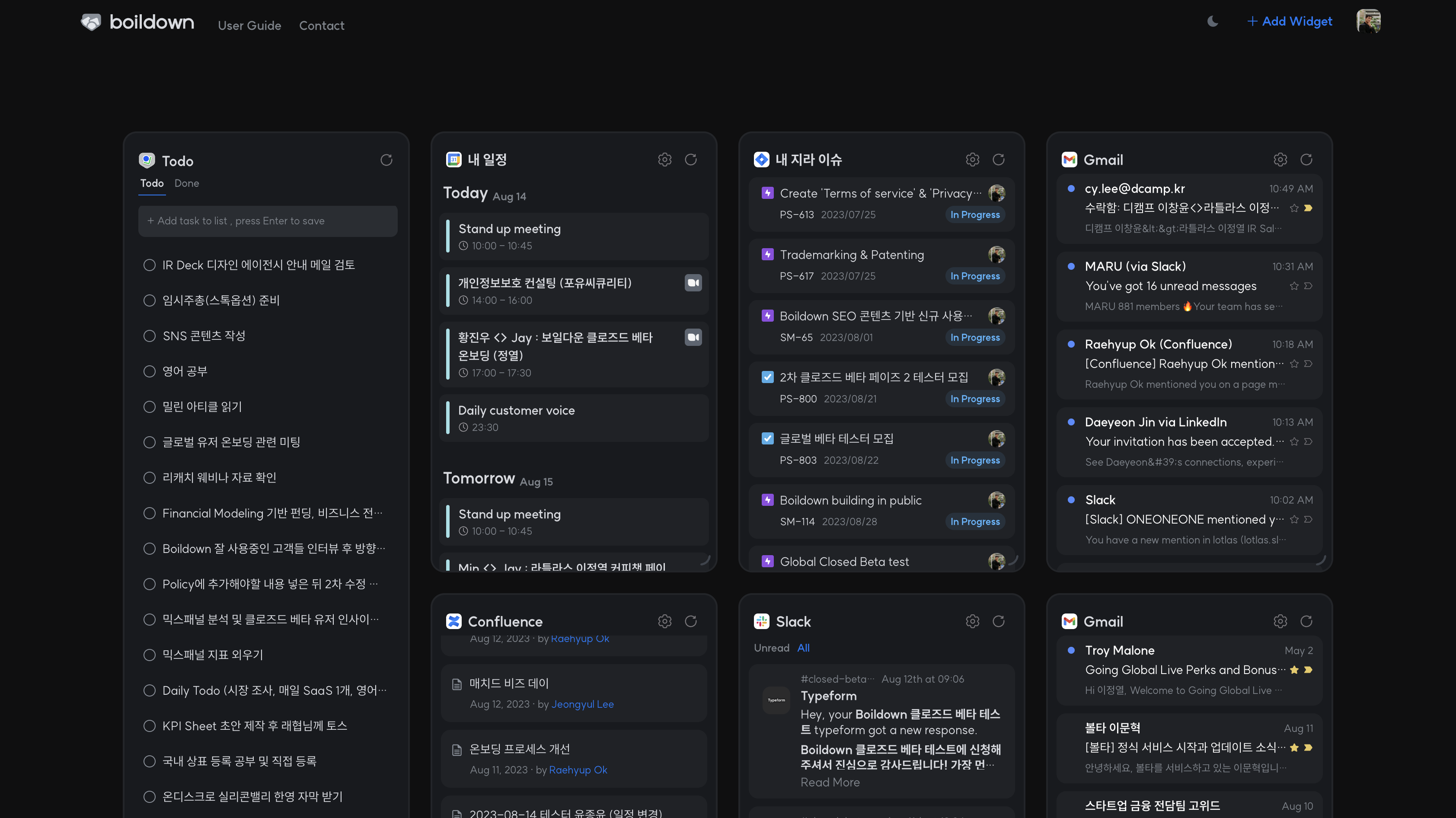This screenshot has height=818, width=1456.
Task: Complete the '믹스패널 지표 외우기' todo
Action: point(149,655)
